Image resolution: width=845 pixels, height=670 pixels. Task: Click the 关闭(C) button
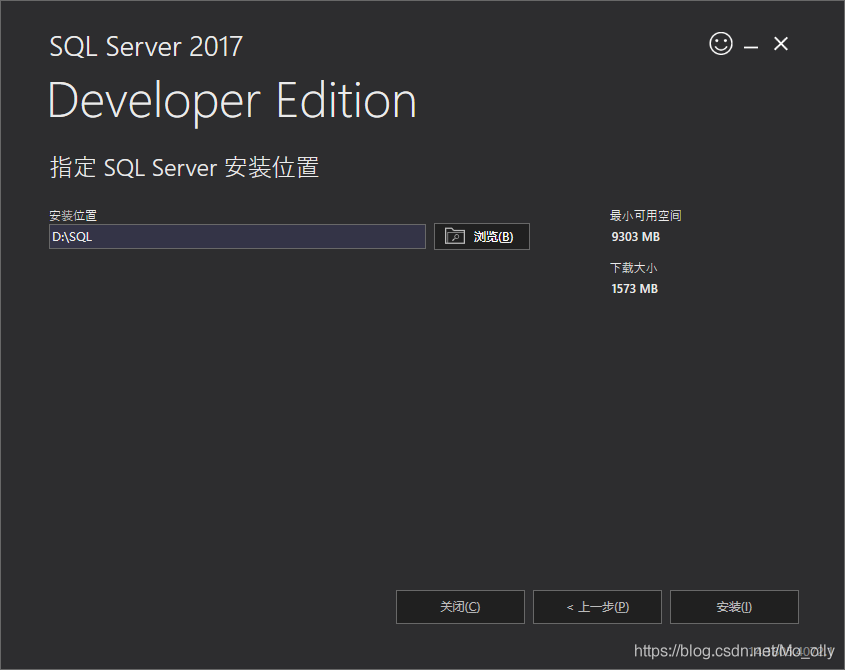click(x=460, y=607)
